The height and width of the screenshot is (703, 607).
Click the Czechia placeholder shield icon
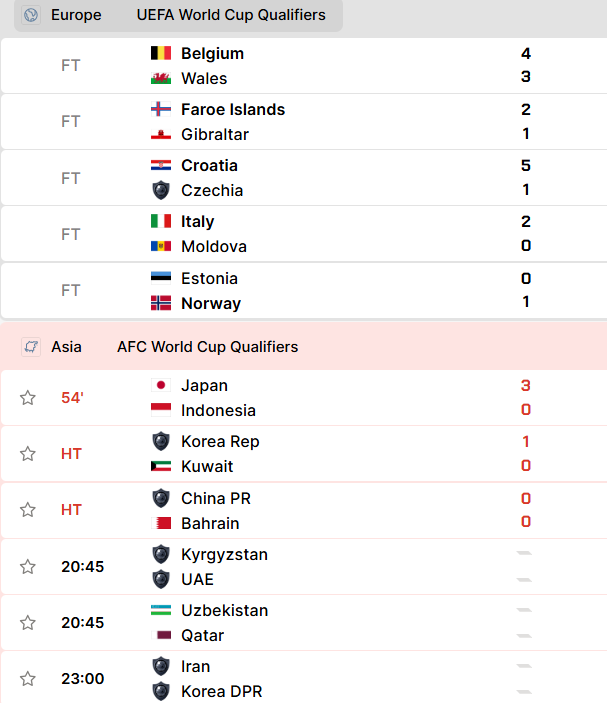[161, 191]
